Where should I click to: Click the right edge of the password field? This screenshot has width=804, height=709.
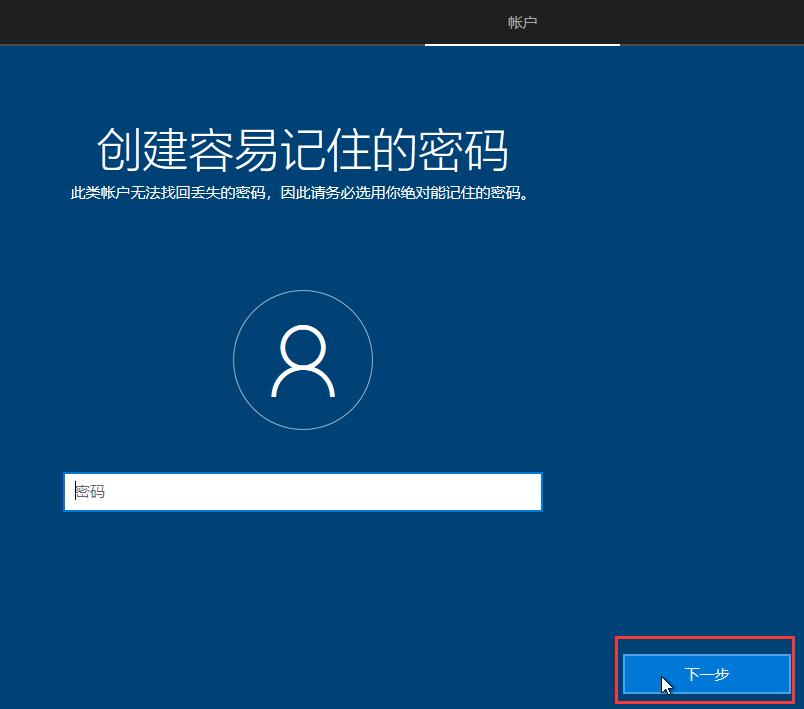click(540, 491)
